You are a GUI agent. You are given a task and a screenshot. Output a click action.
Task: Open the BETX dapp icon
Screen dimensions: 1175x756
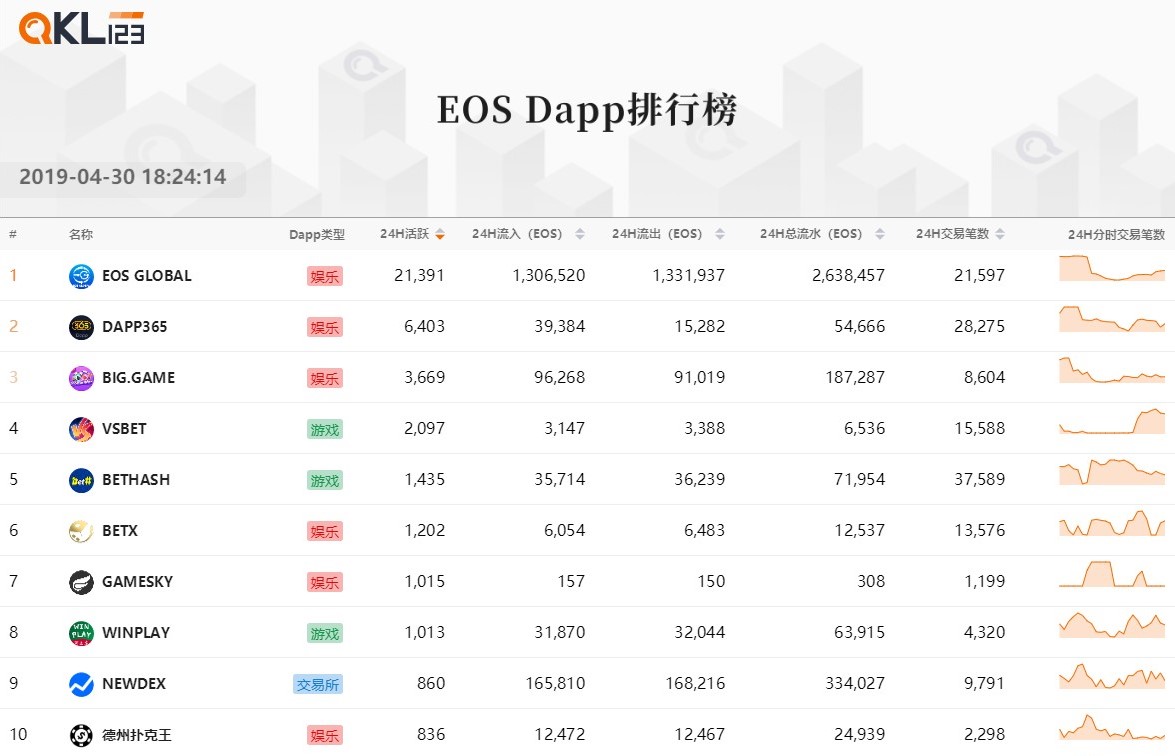[x=81, y=530]
